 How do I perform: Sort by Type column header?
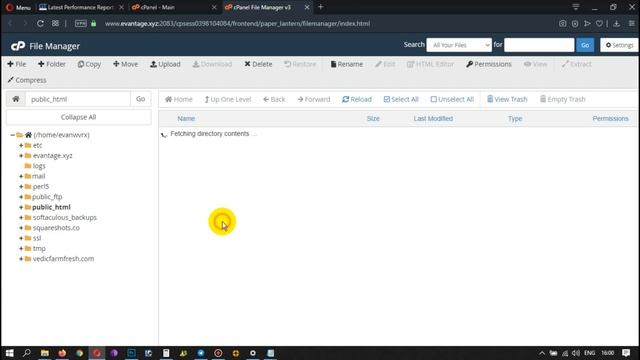(x=515, y=118)
